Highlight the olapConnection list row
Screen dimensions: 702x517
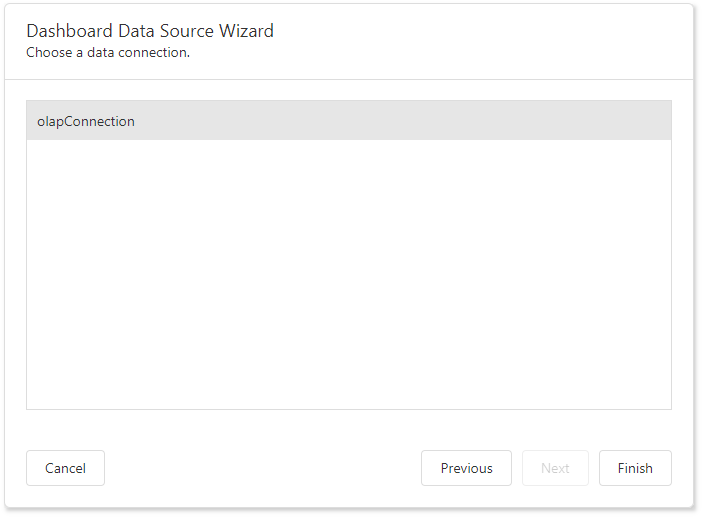tap(348, 121)
